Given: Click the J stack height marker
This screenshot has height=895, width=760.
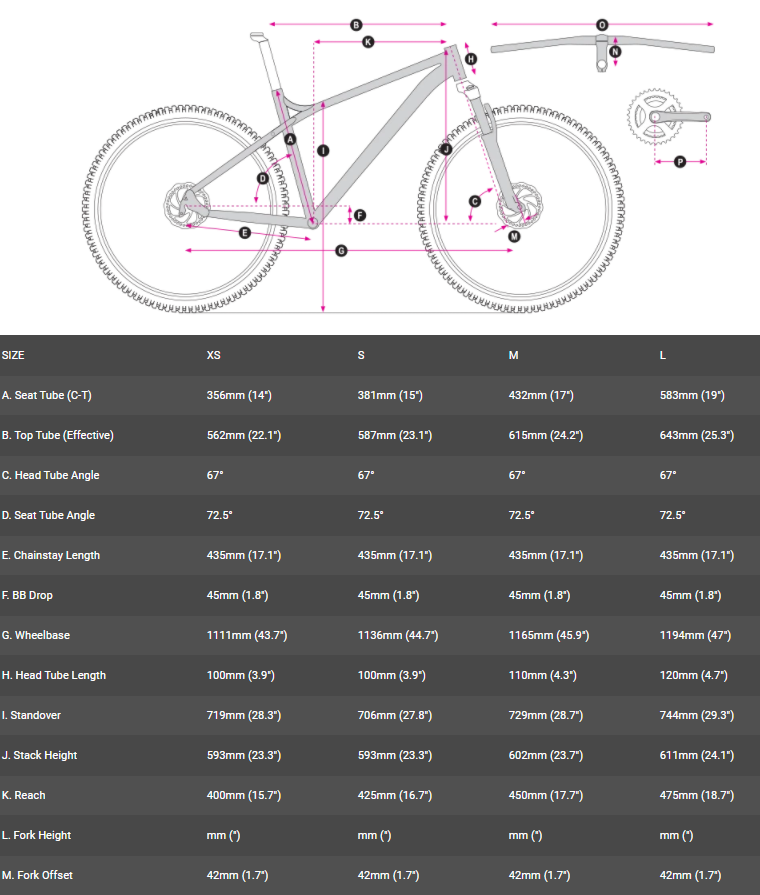Looking at the screenshot, I should [x=446, y=149].
